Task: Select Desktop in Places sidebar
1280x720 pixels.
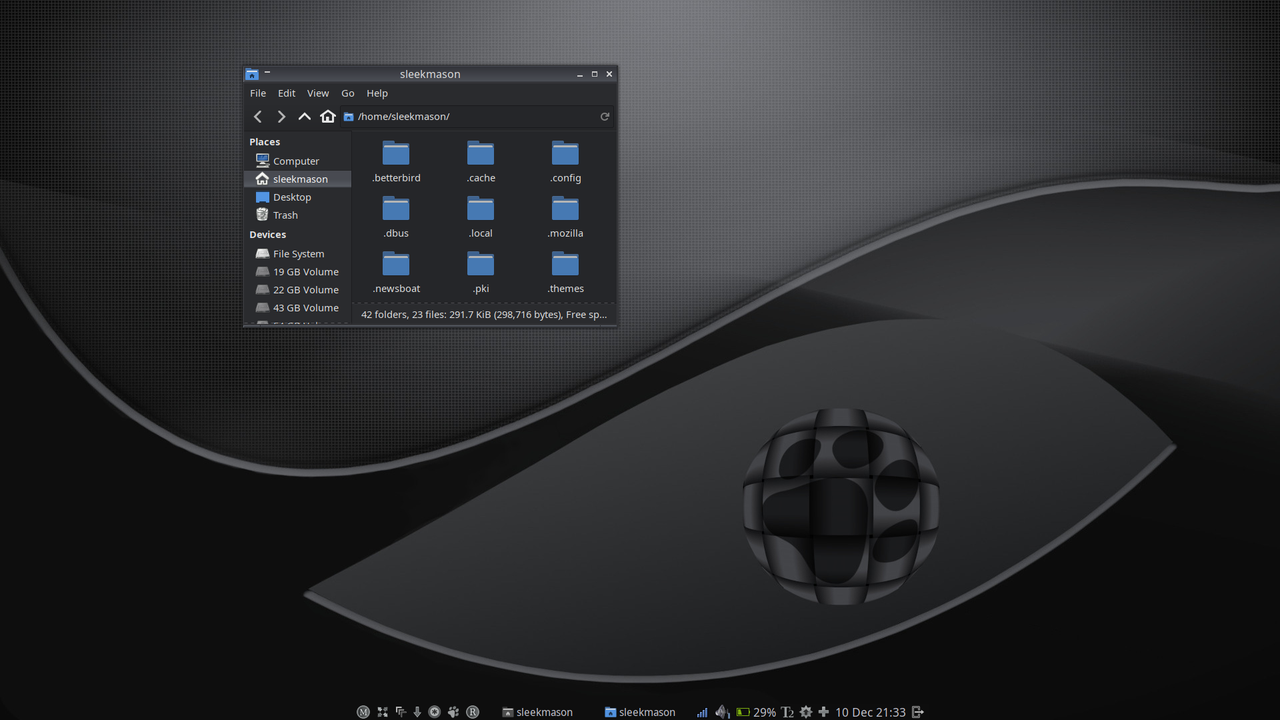Action: [297, 197]
